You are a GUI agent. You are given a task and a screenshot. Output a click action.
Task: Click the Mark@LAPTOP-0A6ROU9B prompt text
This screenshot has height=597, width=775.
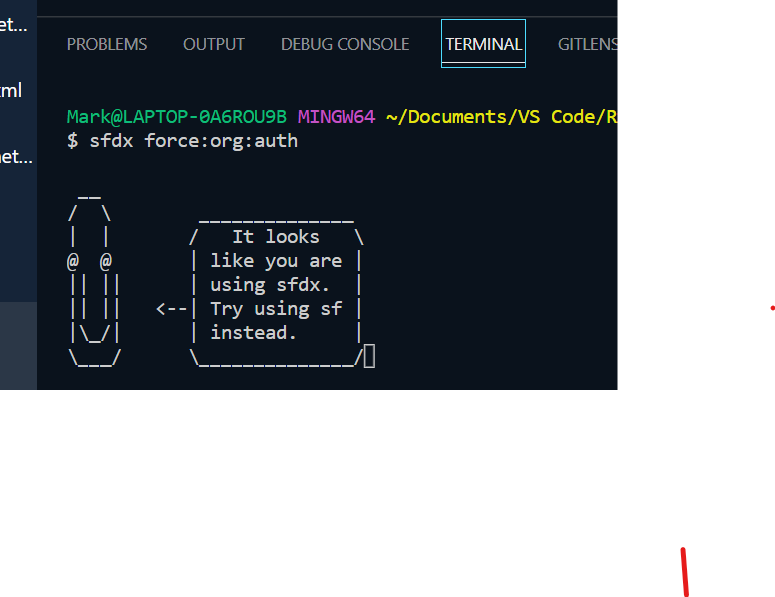tap(176, 117)
